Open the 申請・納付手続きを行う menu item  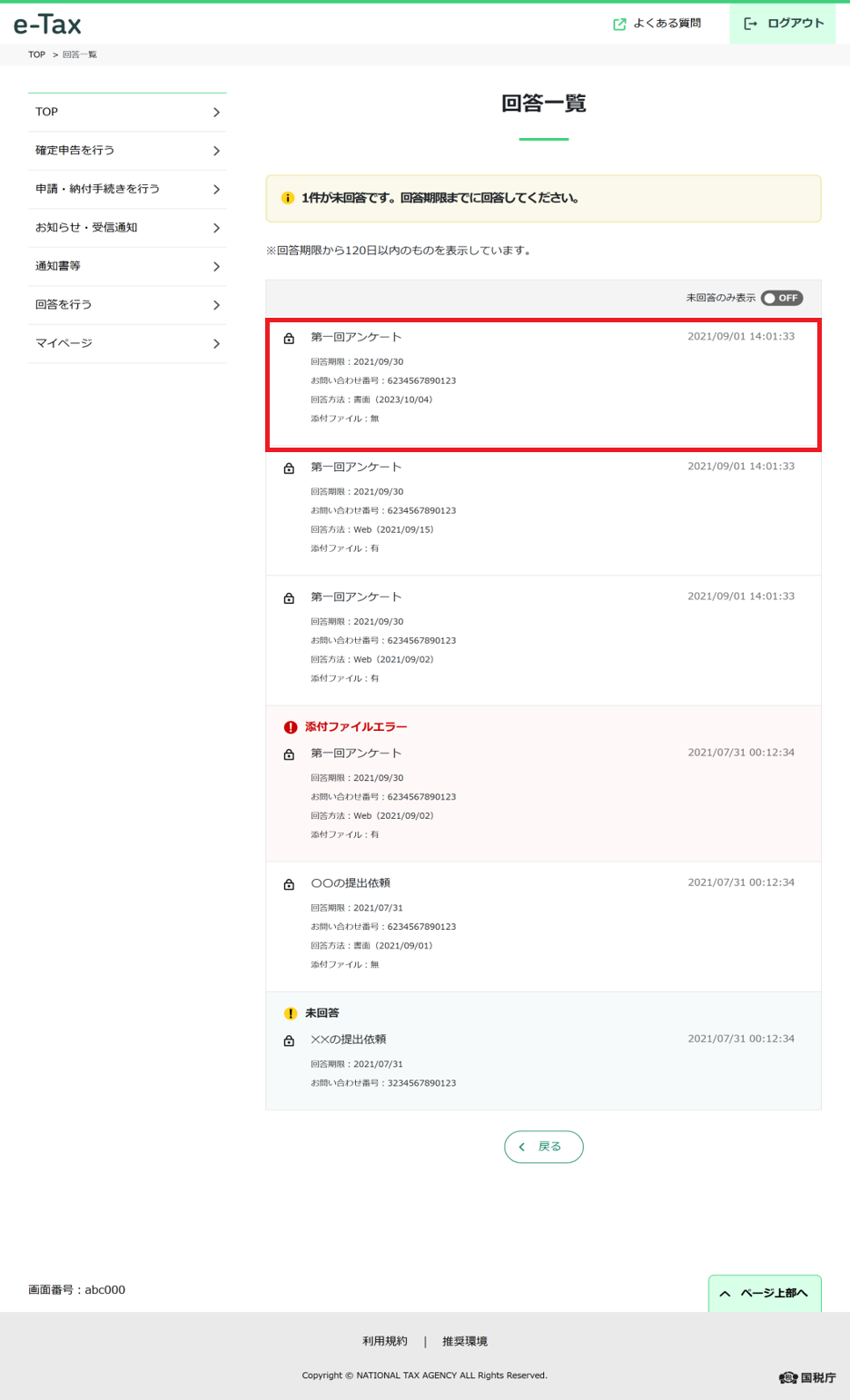127,189
